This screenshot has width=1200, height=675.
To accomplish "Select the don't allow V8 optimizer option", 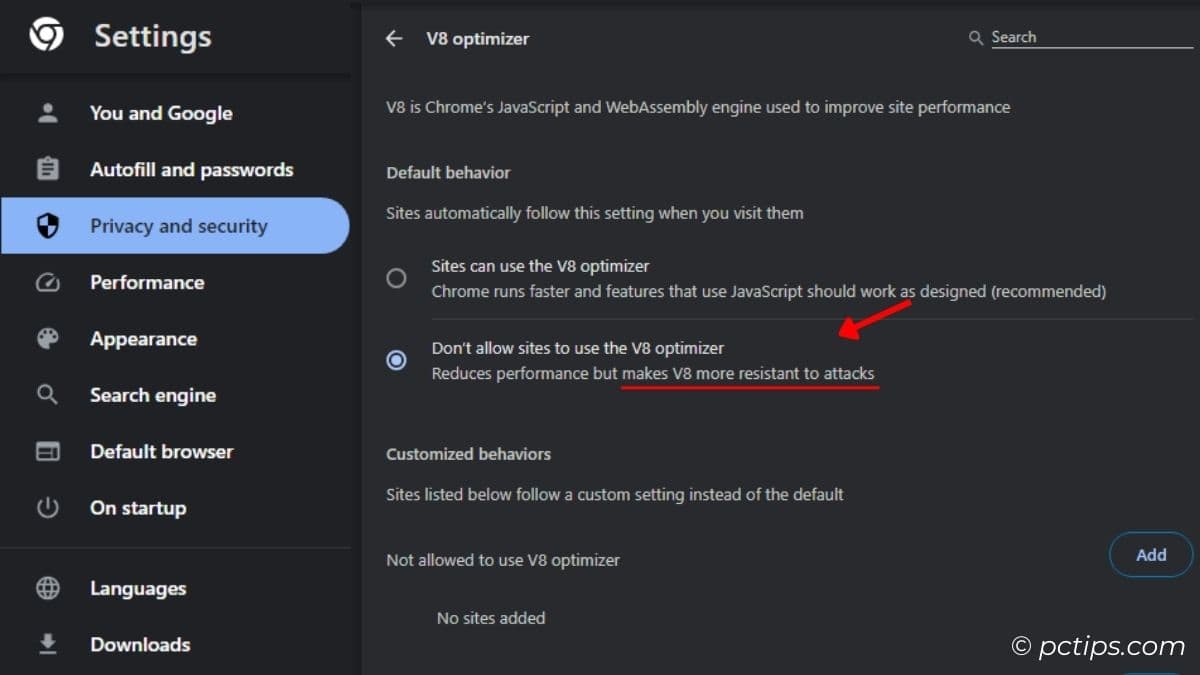I will tap(577, 348).
